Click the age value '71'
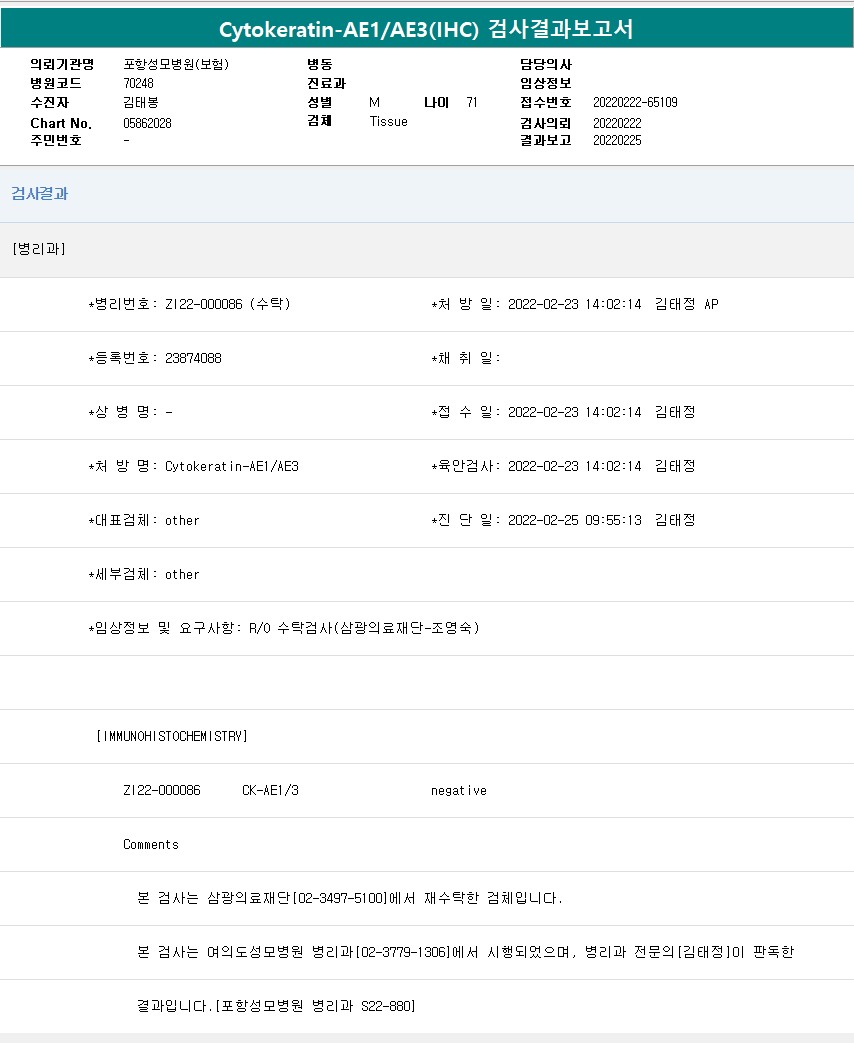This screenshot has width=854, height=1043. pos(472,102)
